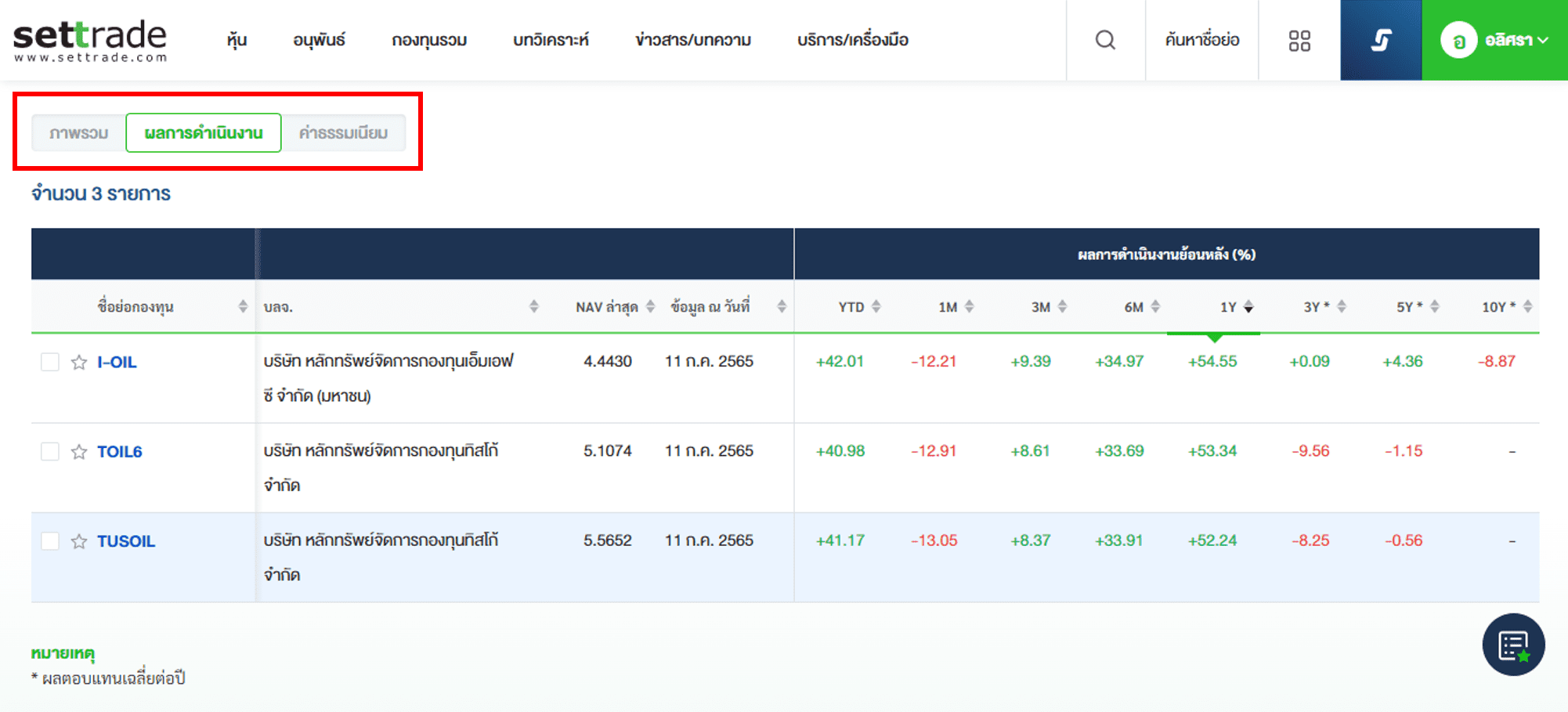Open the กองทุนรวม menu item
1568x712 pixels.
coord(429,40)
